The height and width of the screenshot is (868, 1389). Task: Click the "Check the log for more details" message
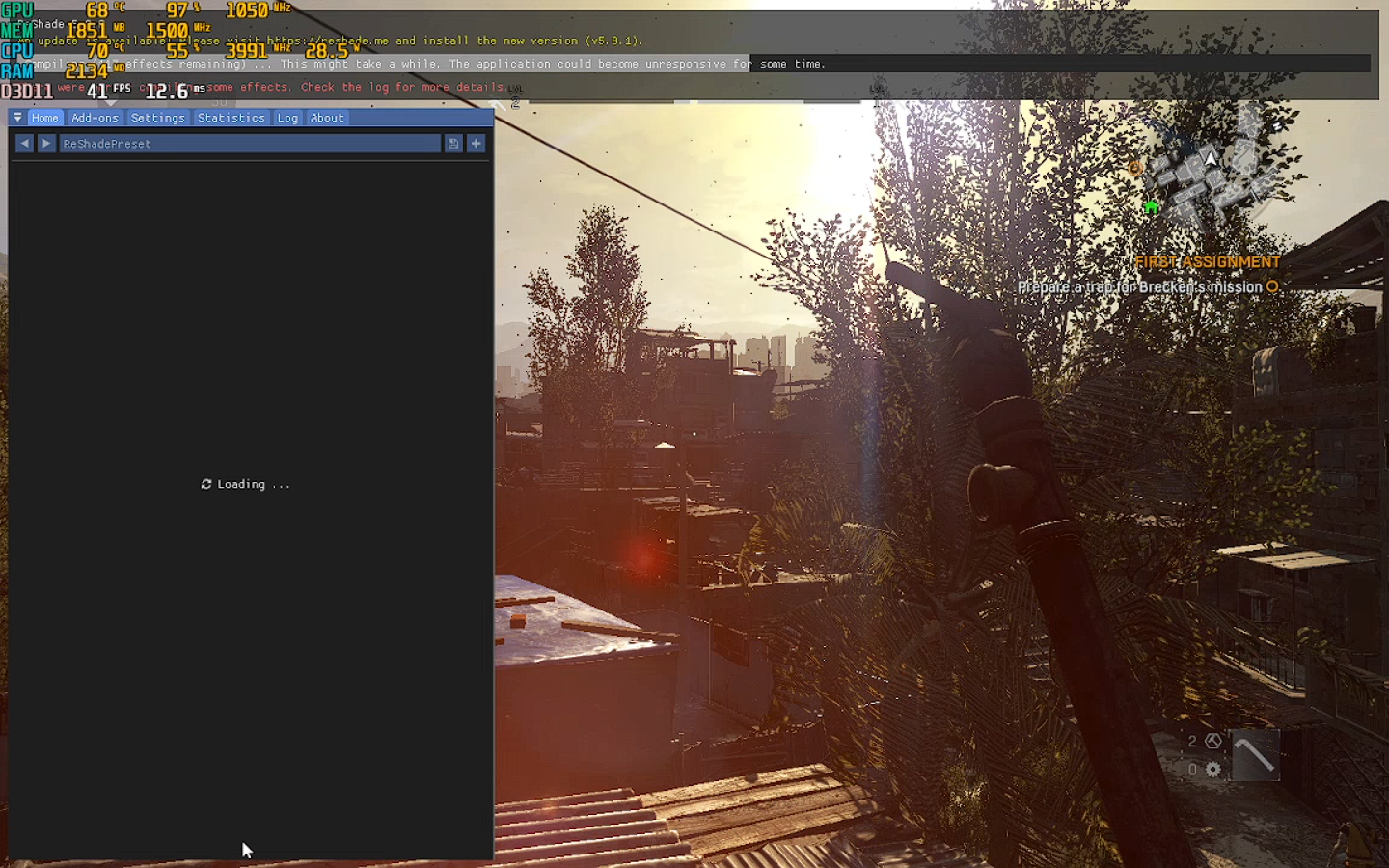point(402,87)
